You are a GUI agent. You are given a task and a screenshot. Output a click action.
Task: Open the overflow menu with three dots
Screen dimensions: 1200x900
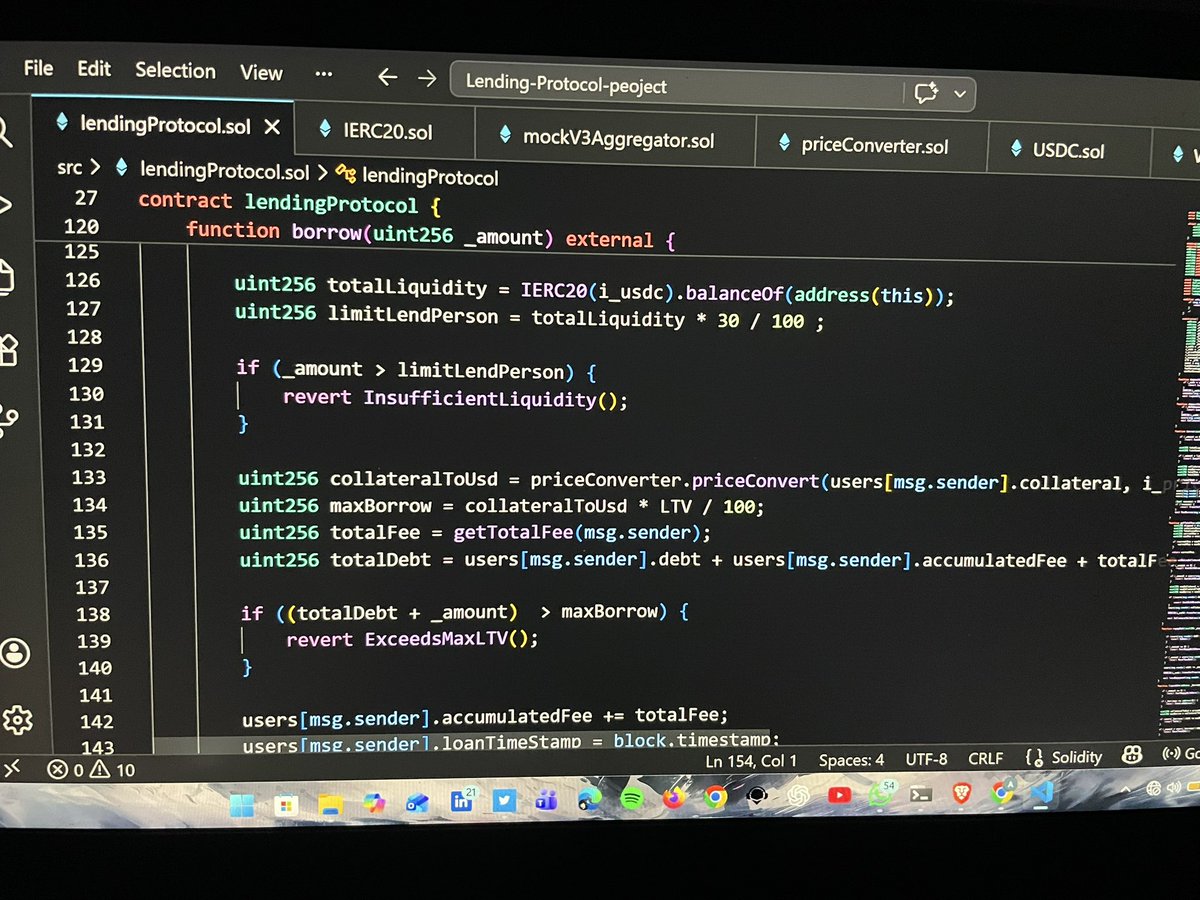[x=323, y=73]
